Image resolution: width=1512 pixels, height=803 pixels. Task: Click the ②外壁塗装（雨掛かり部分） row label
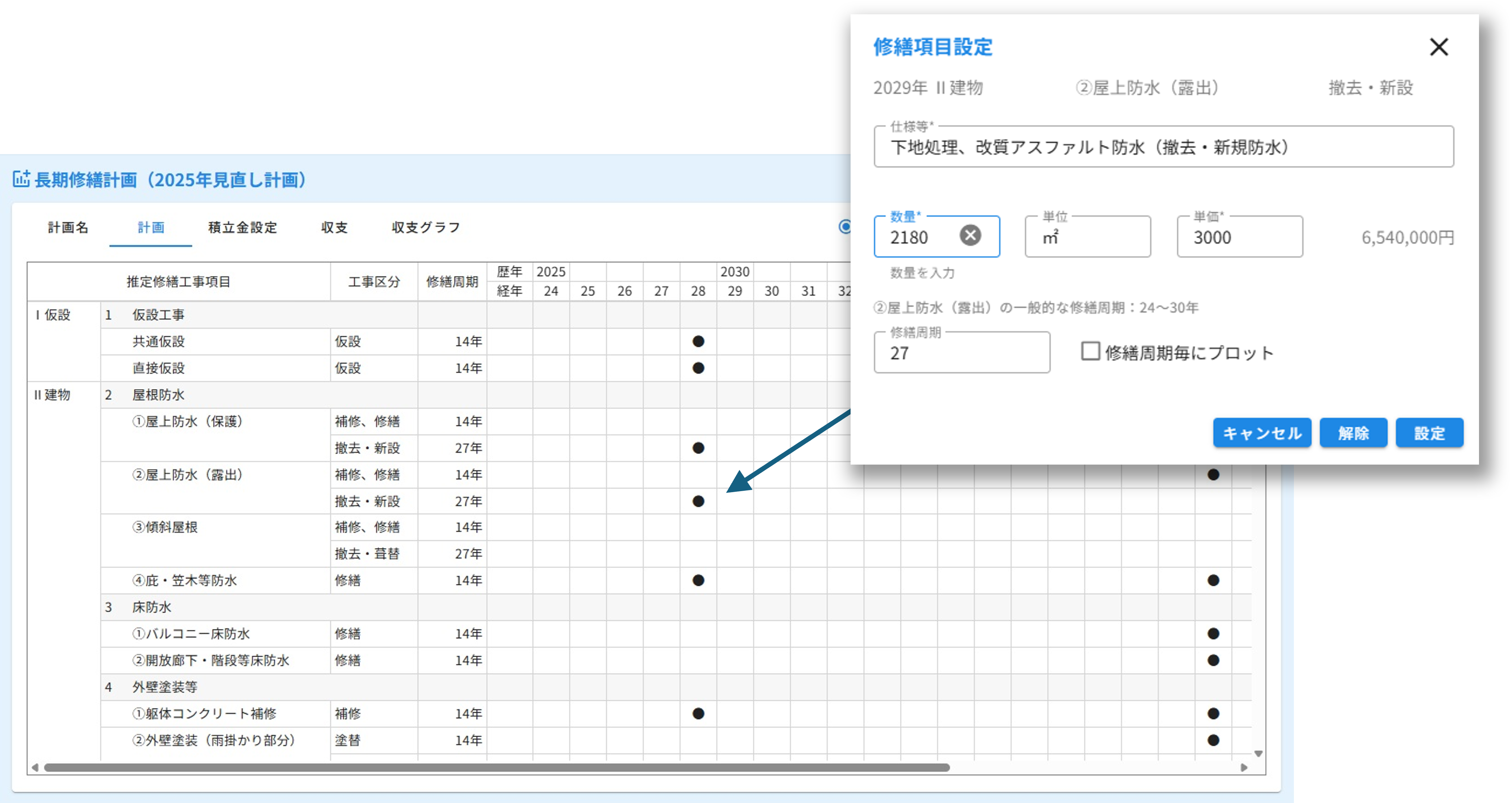coord(214,740)
